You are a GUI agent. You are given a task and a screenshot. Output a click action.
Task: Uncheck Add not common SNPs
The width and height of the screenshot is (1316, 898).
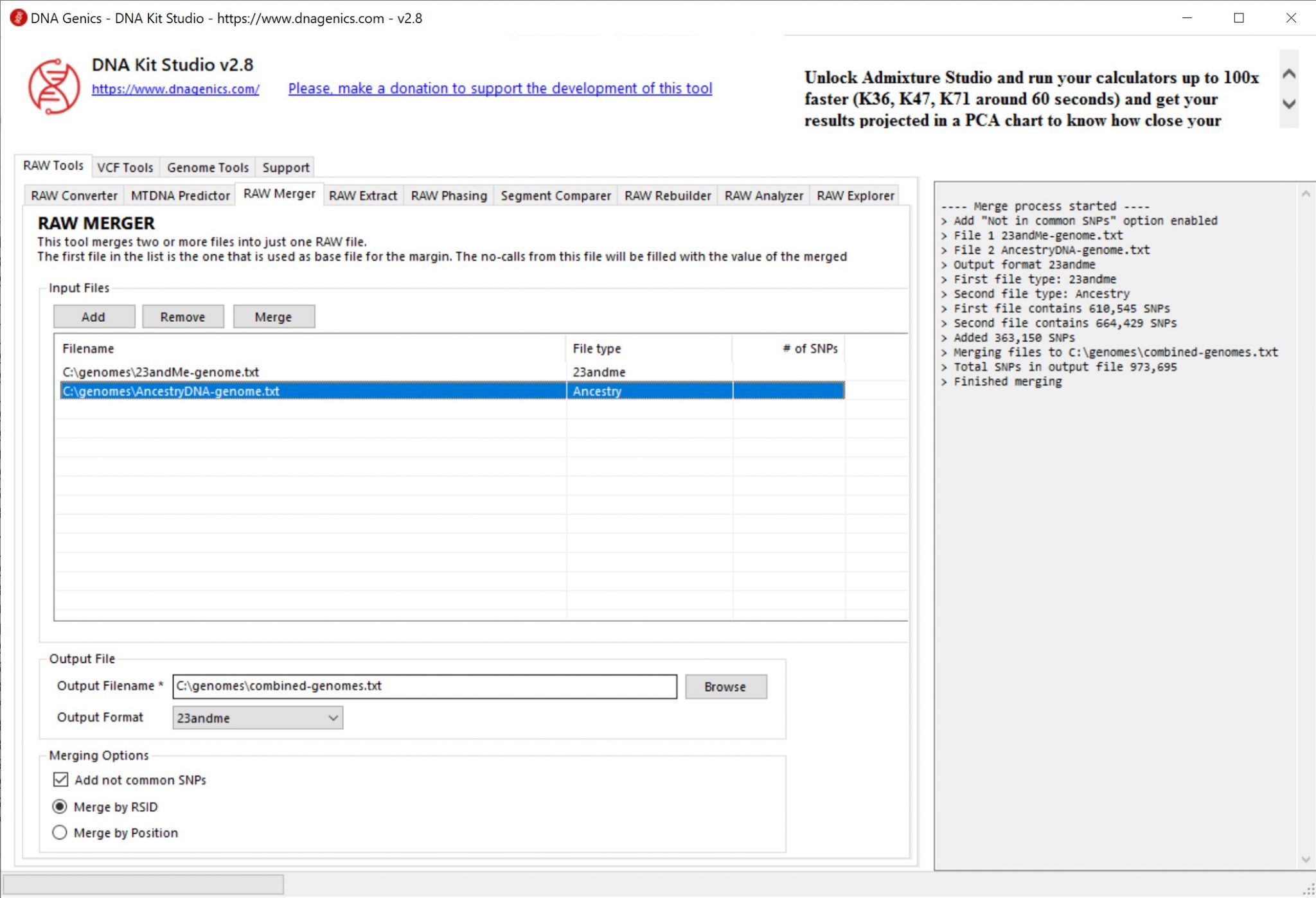pyautogui.click(x=61, y=779)
